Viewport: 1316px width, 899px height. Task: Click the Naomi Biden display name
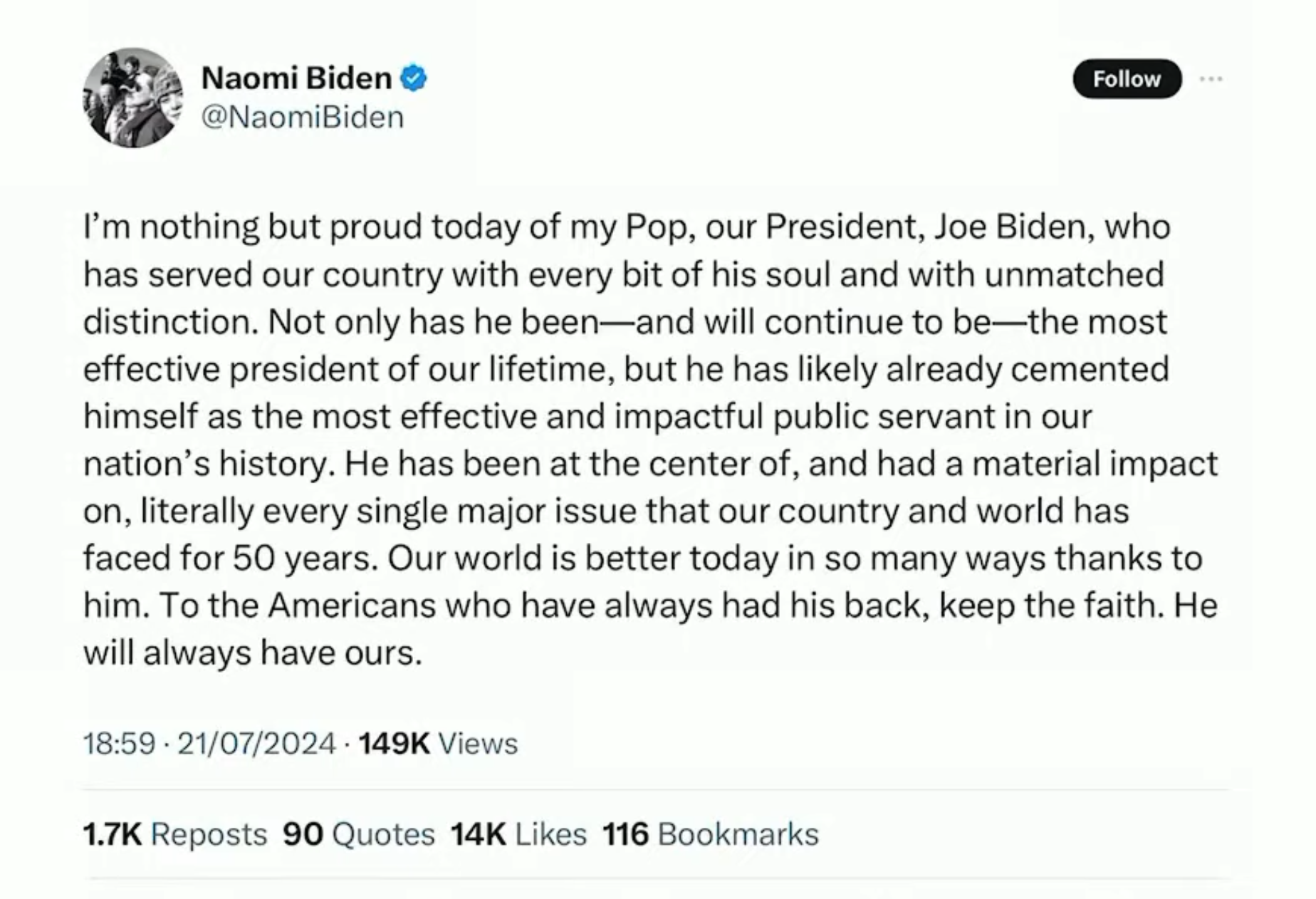pyautogui.click(x=296, y=78)
